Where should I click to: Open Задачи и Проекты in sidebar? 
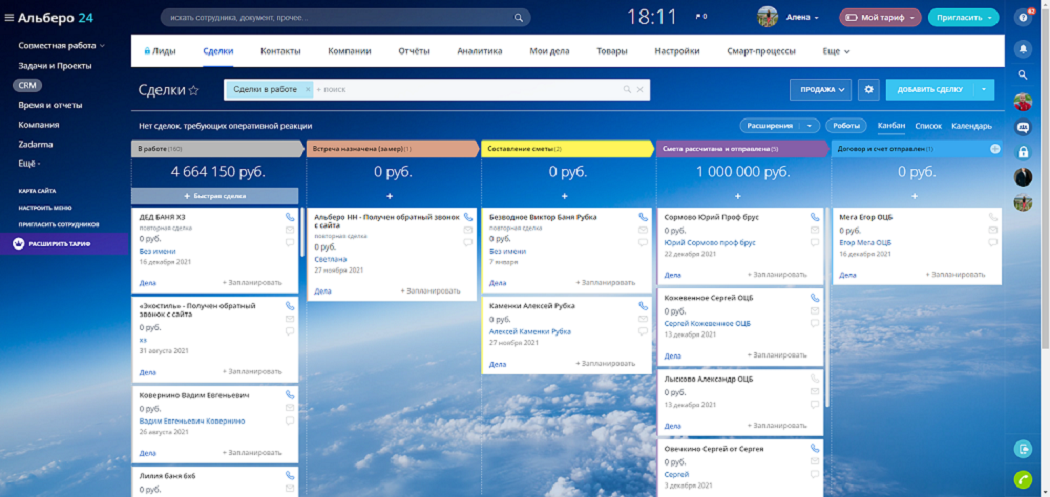(x=55, y=66)
